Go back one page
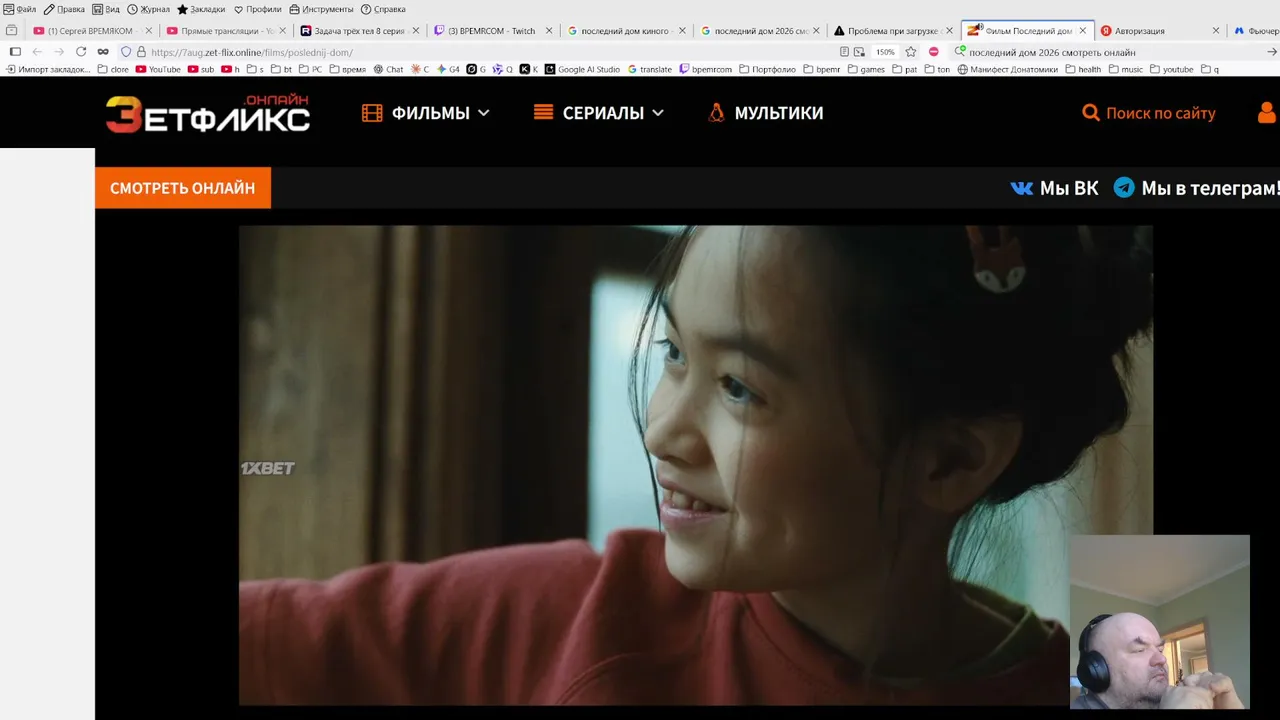Image resolution: width=1280 pixels, height=720 pixels. pyautogui.click(x=37, y=52)
